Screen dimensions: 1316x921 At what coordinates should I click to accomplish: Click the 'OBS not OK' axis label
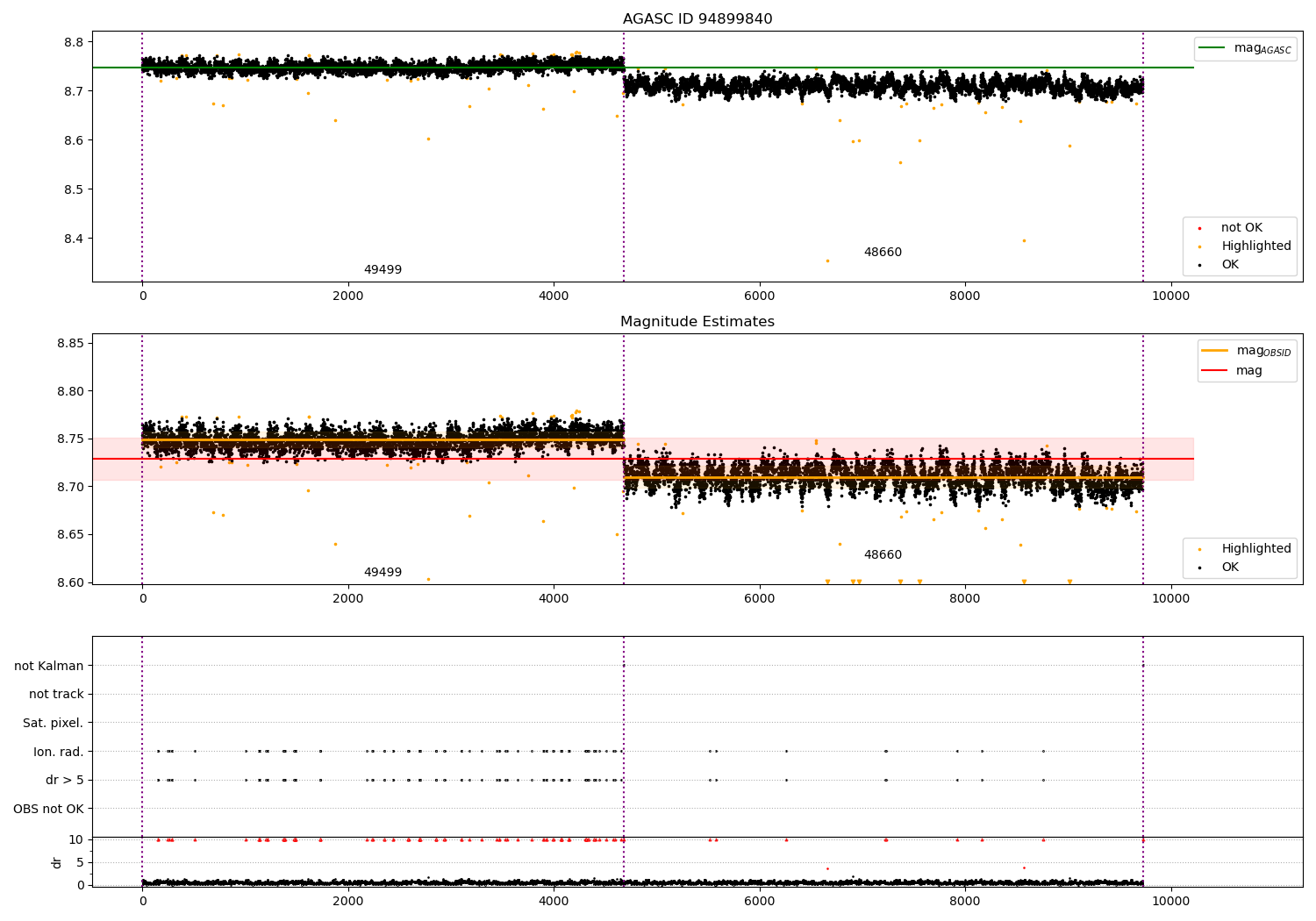[x=48, y=809]
